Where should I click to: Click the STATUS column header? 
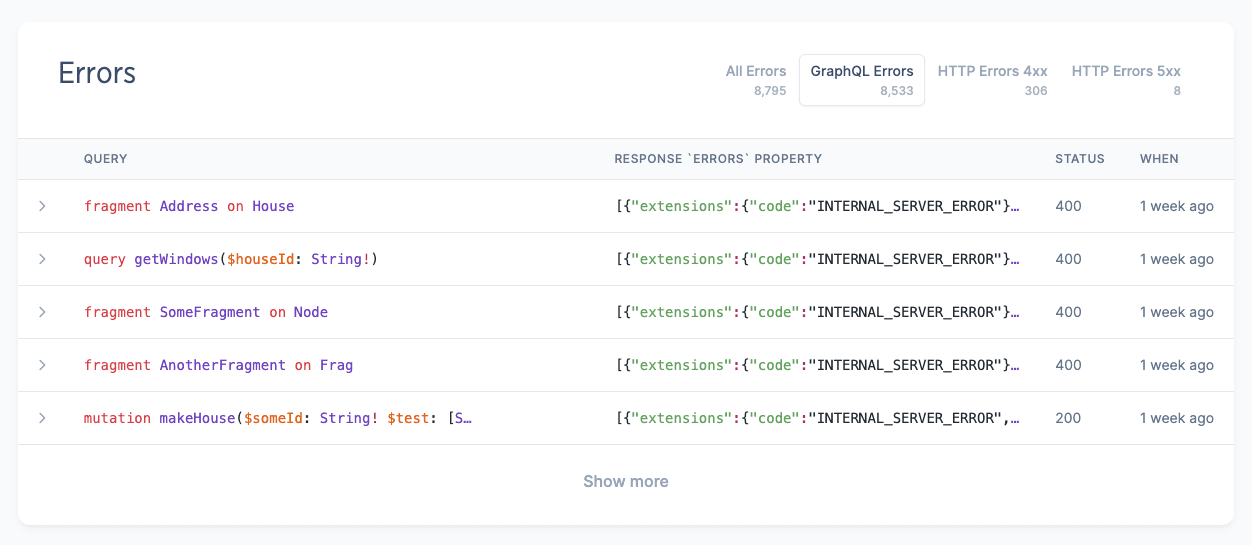pos(1079,159)
